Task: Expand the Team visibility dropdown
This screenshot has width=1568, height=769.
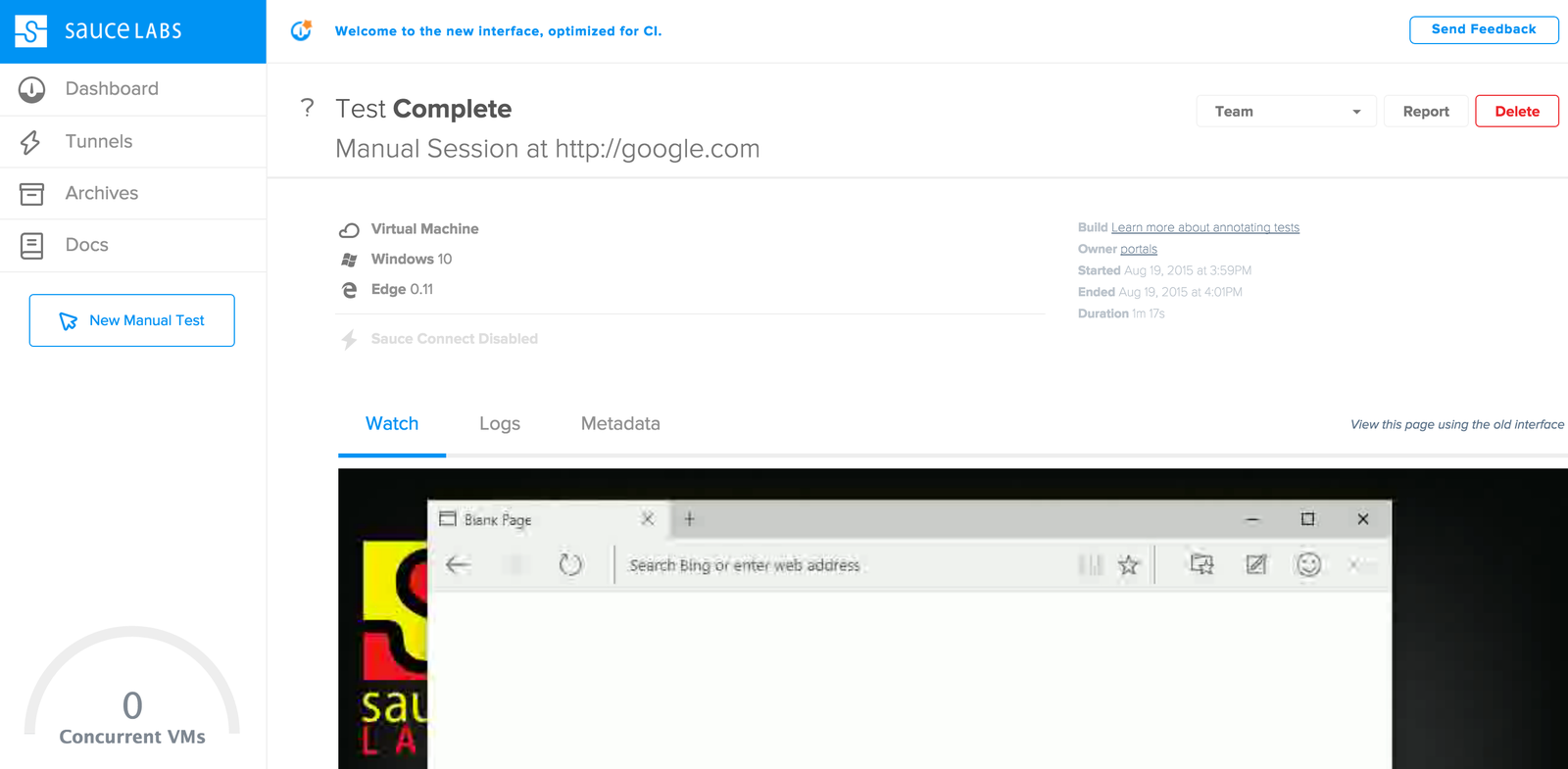Action: (x=1286, y=112)
